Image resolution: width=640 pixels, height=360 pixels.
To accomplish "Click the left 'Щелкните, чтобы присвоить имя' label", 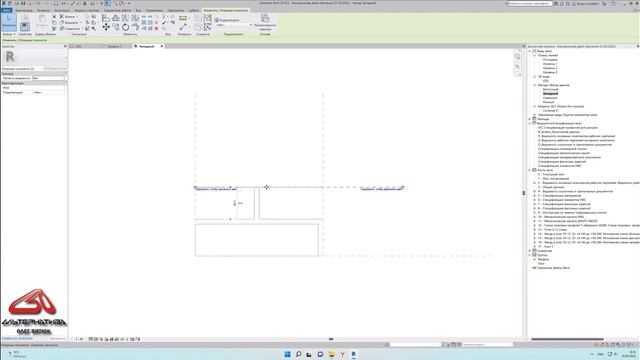I will 216,189.
